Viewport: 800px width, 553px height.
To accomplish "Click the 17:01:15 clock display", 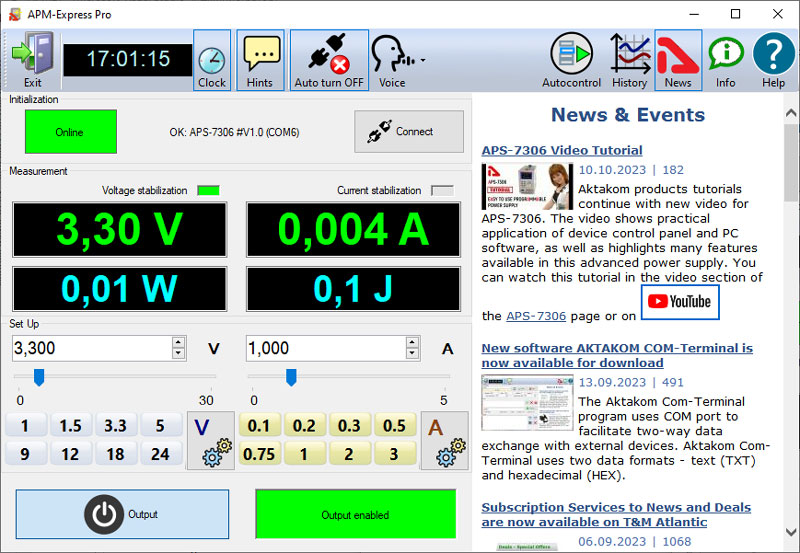I will click(128, 60).
